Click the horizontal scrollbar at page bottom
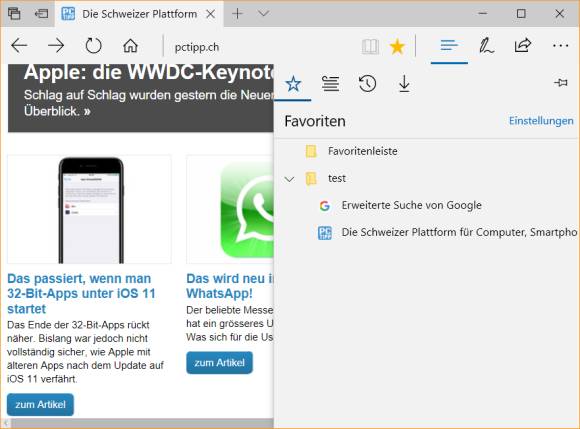Screen dimensions: 580x429 (x=139, y=423)
